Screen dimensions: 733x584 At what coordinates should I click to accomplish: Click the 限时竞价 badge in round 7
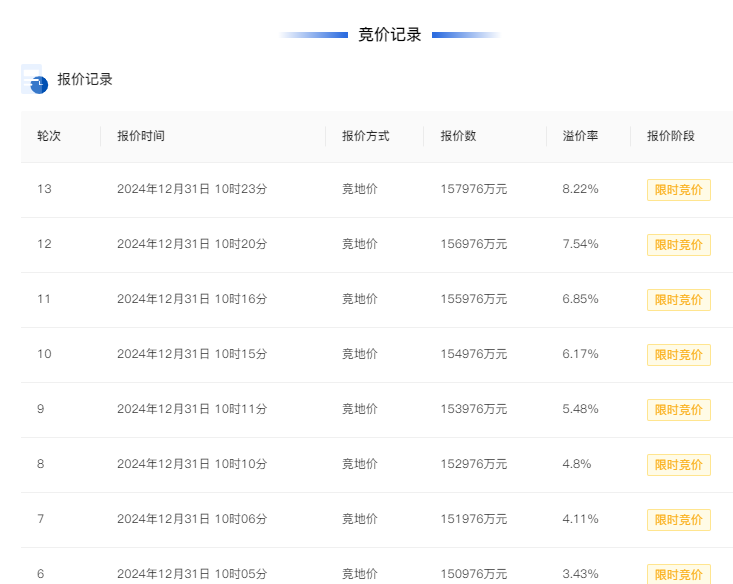pyautogui.click(x=679, y=520)
